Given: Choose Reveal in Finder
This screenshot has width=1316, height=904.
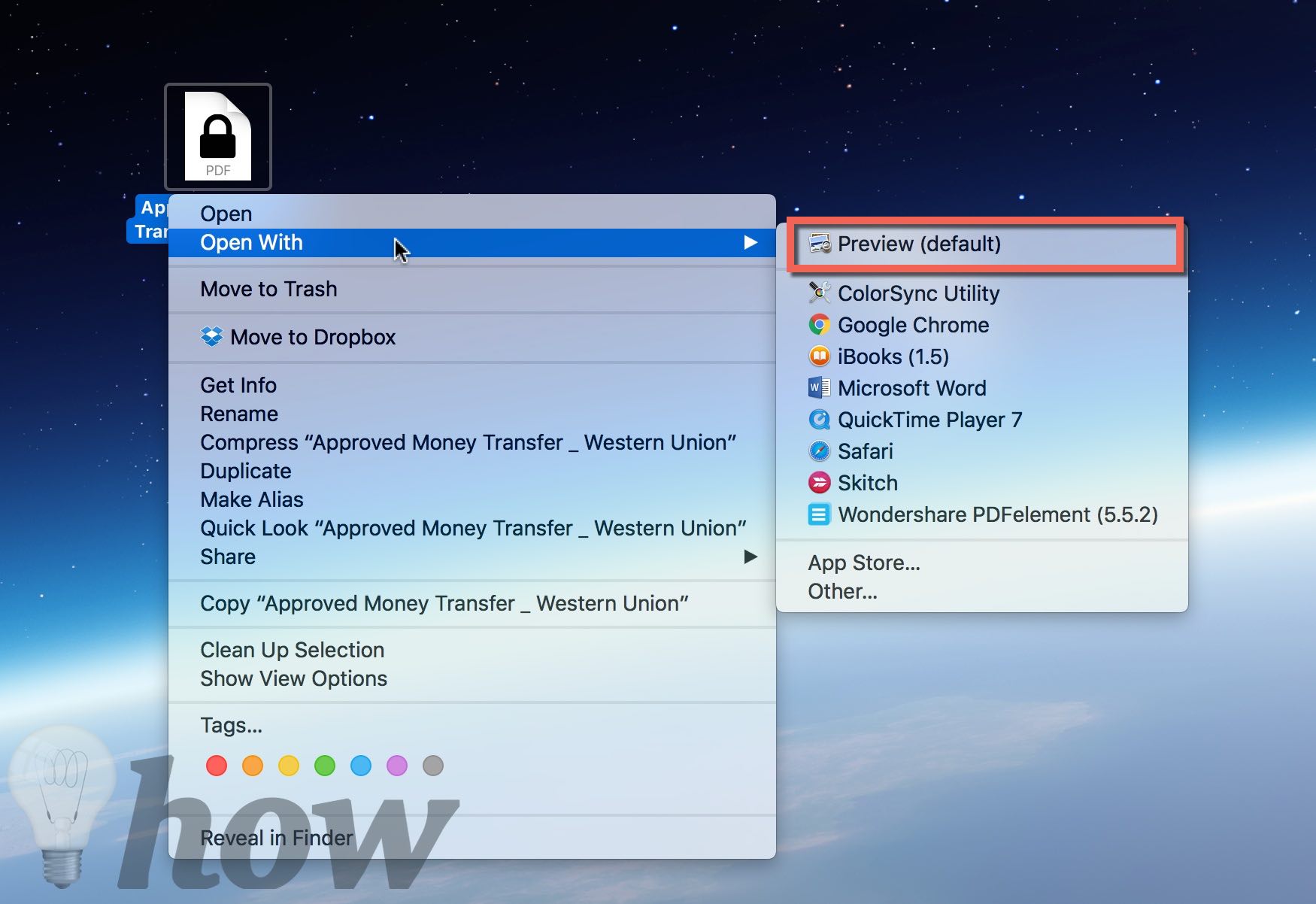Looking at the screenshot, I should [x=472, y=838].
